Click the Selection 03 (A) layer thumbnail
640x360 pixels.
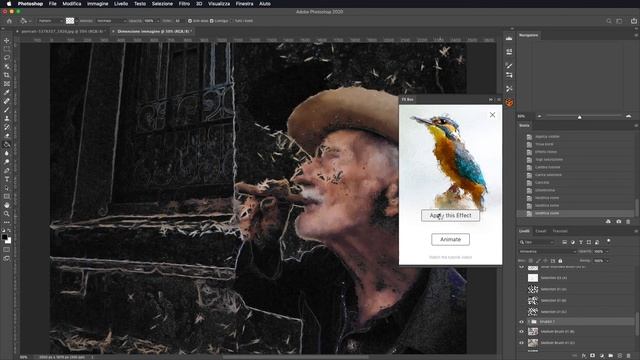coord(533,278)
